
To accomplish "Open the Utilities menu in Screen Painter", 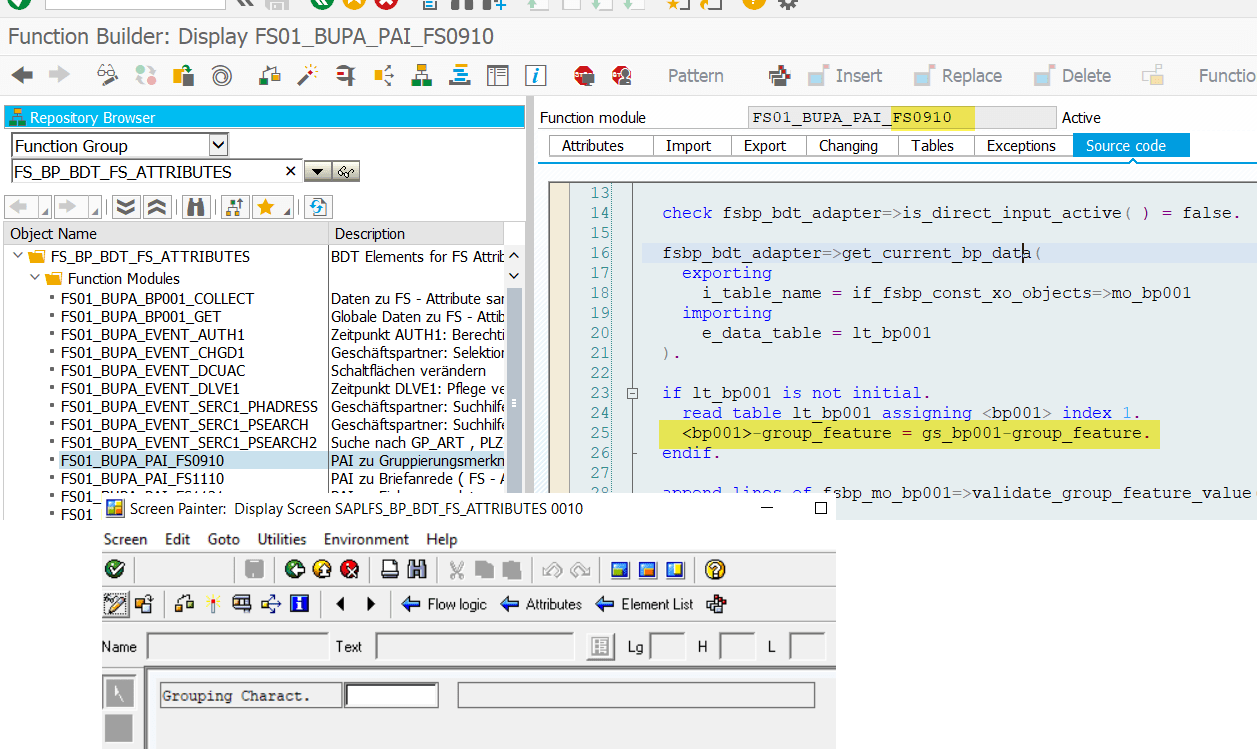I will click(281, 539).
